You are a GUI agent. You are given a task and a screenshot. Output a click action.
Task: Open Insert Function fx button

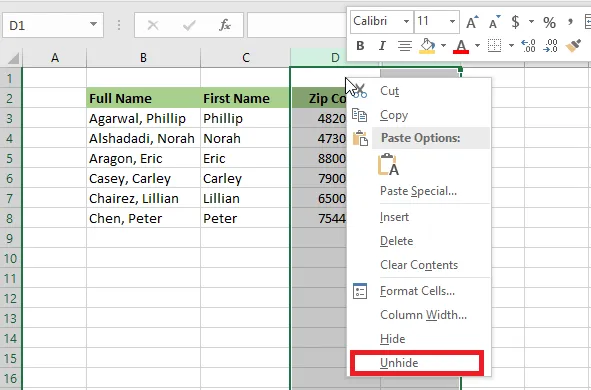225,25
